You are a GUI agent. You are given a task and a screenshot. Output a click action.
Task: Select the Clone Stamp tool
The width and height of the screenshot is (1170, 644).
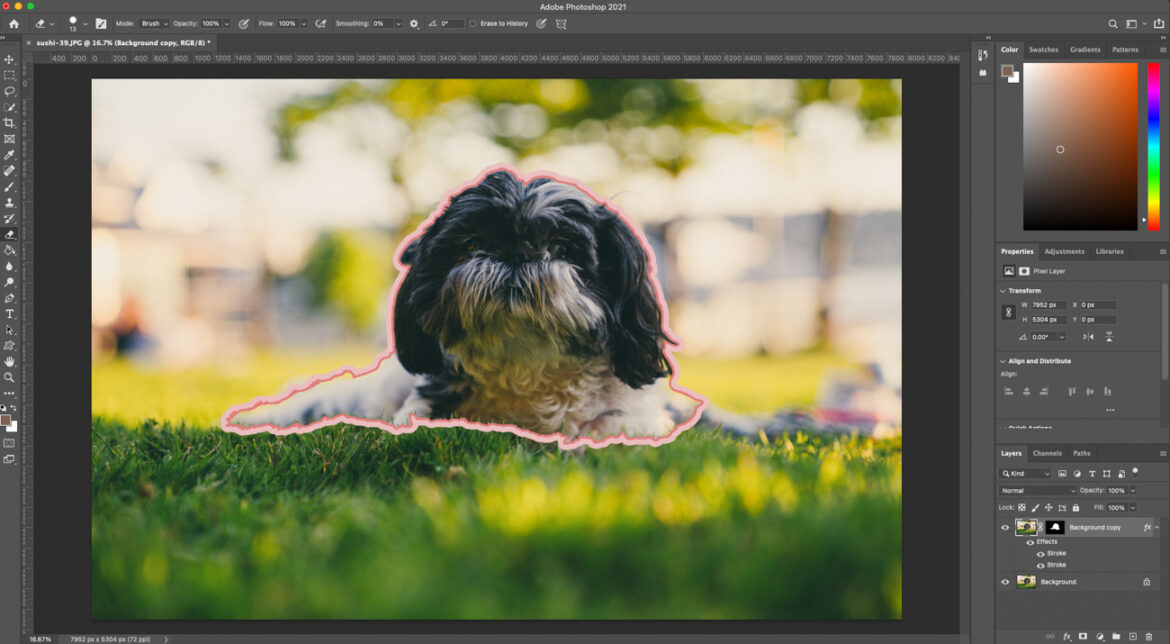10,204
